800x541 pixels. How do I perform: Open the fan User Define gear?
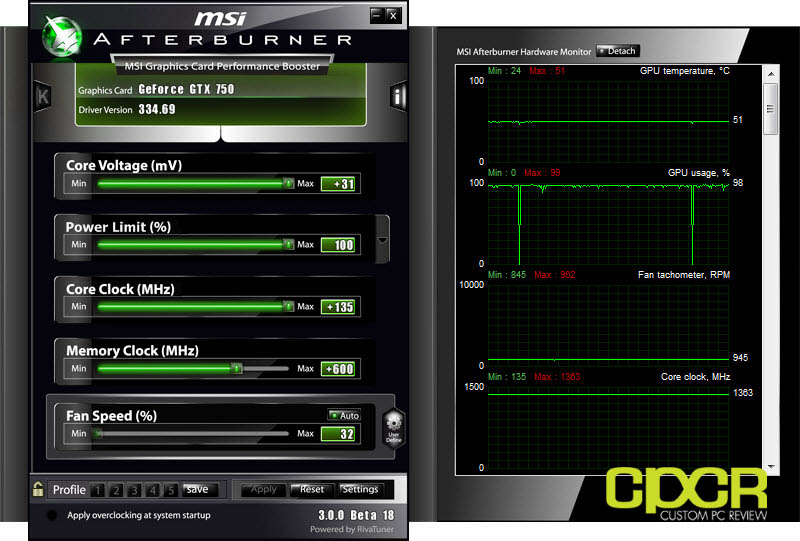[x=393, y=428]
